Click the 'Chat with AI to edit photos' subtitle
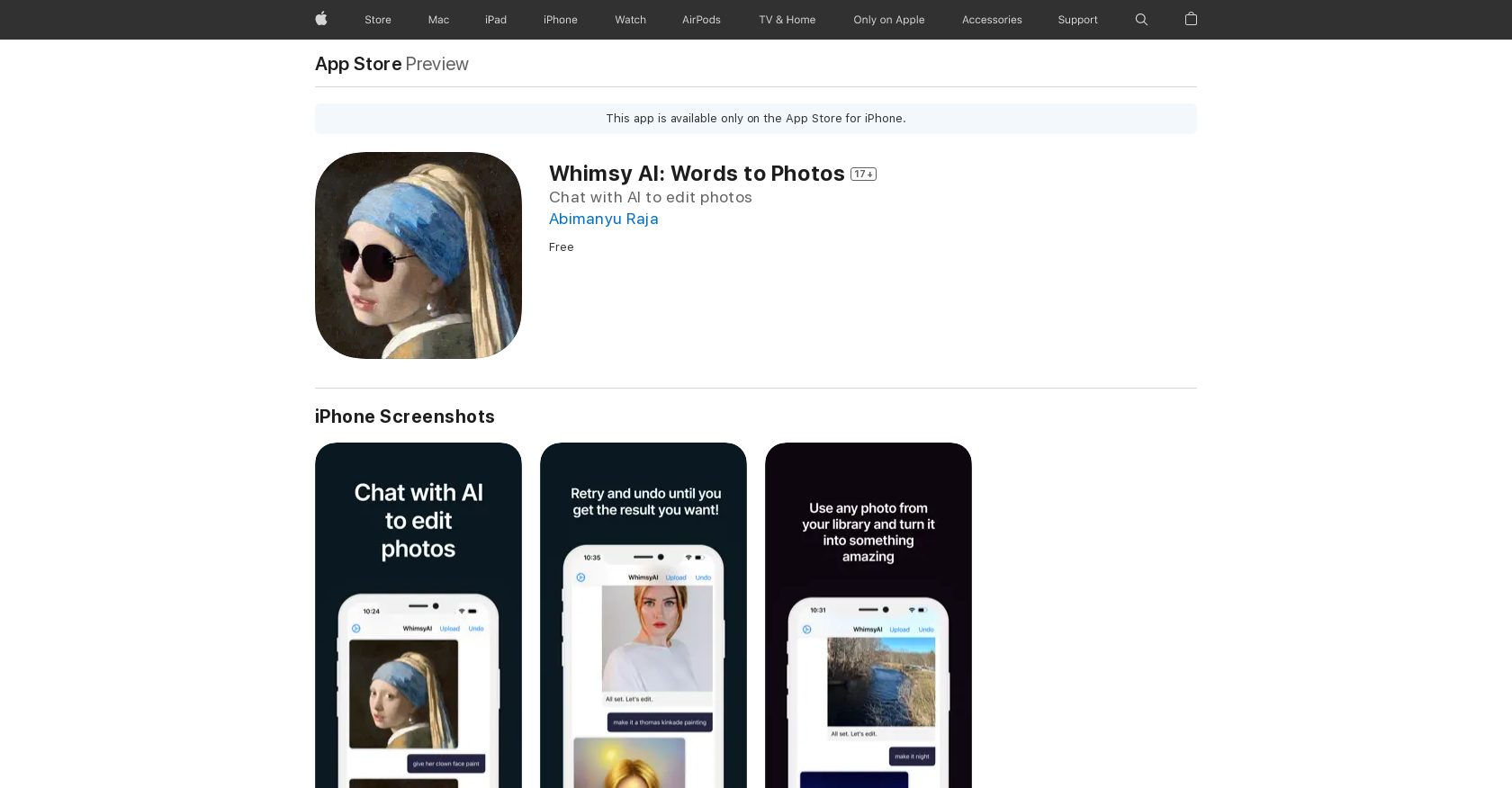1512x788 pixels. (x=651, y=197)
